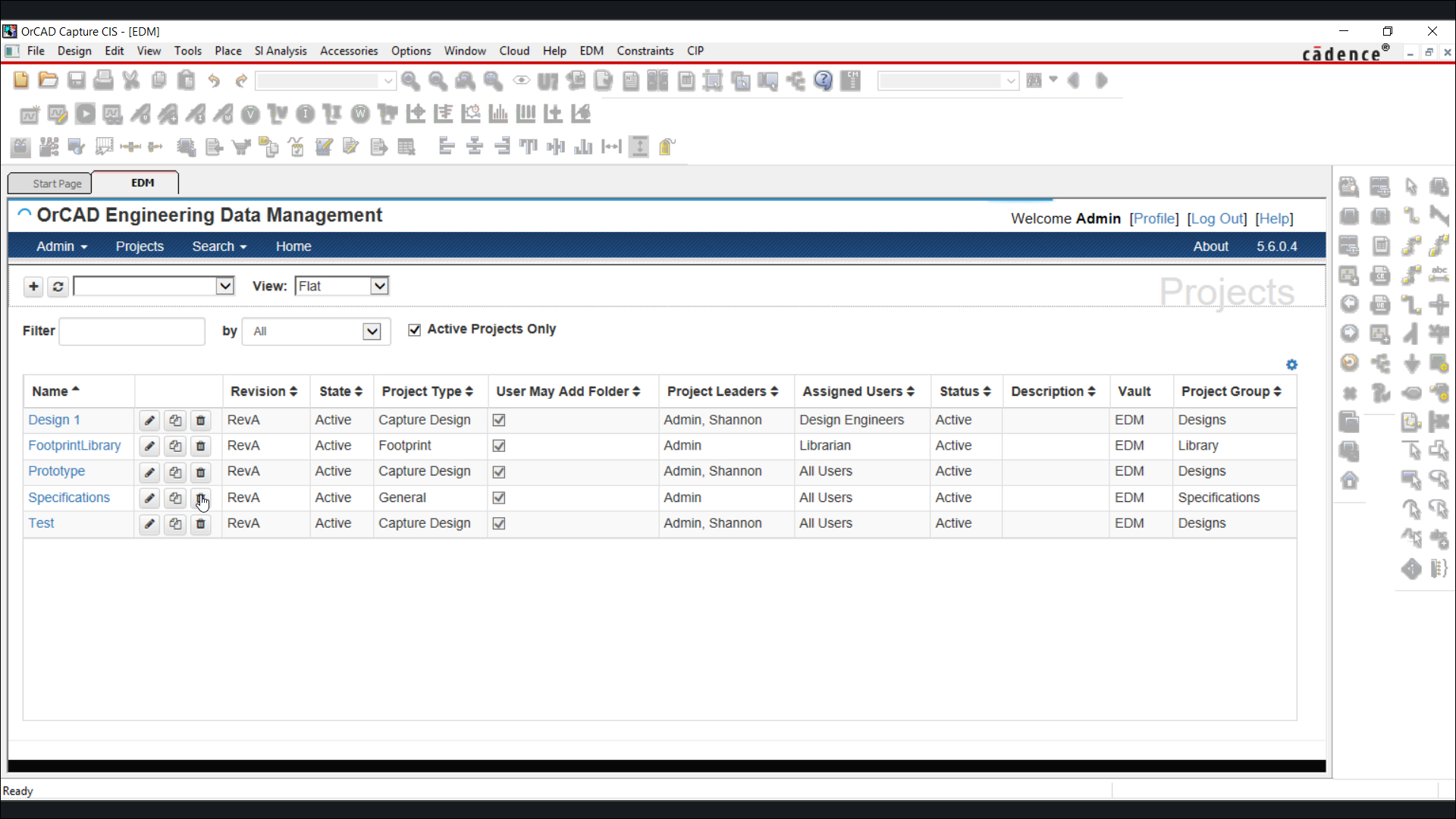Delete the Design 1 project
Image resolution: width=1456 pixels, height=819 pixels.
201,420
